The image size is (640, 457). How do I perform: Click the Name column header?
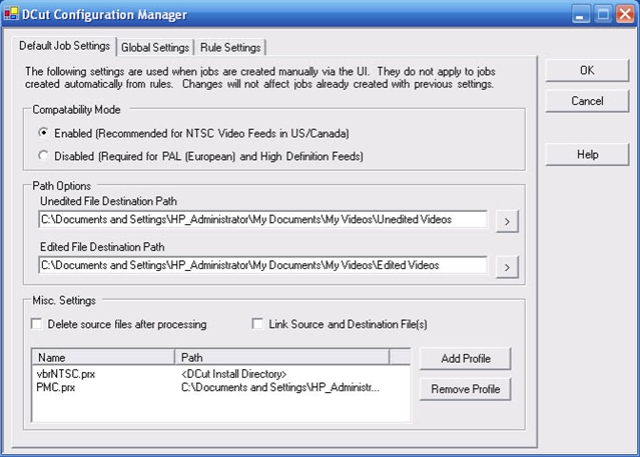[104, 357]
